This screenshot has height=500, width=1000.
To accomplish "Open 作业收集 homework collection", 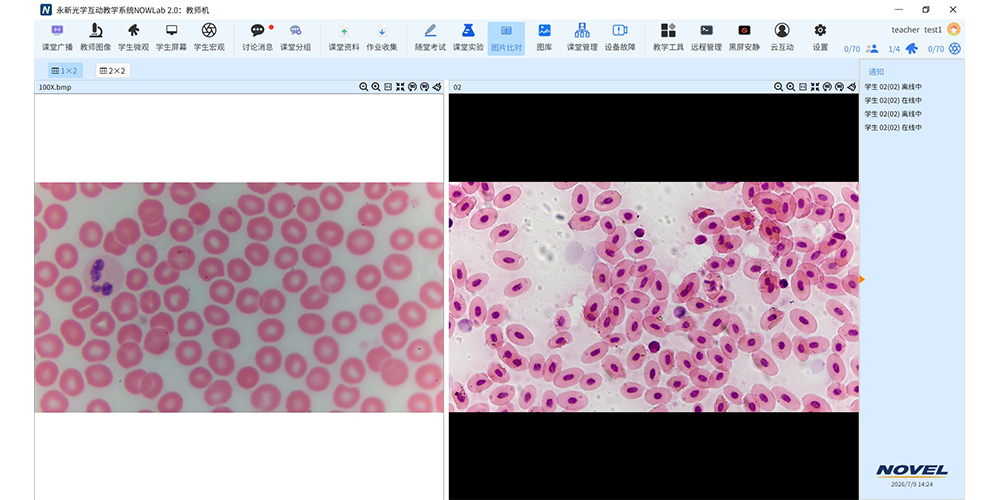I will (x=382, y=38).
